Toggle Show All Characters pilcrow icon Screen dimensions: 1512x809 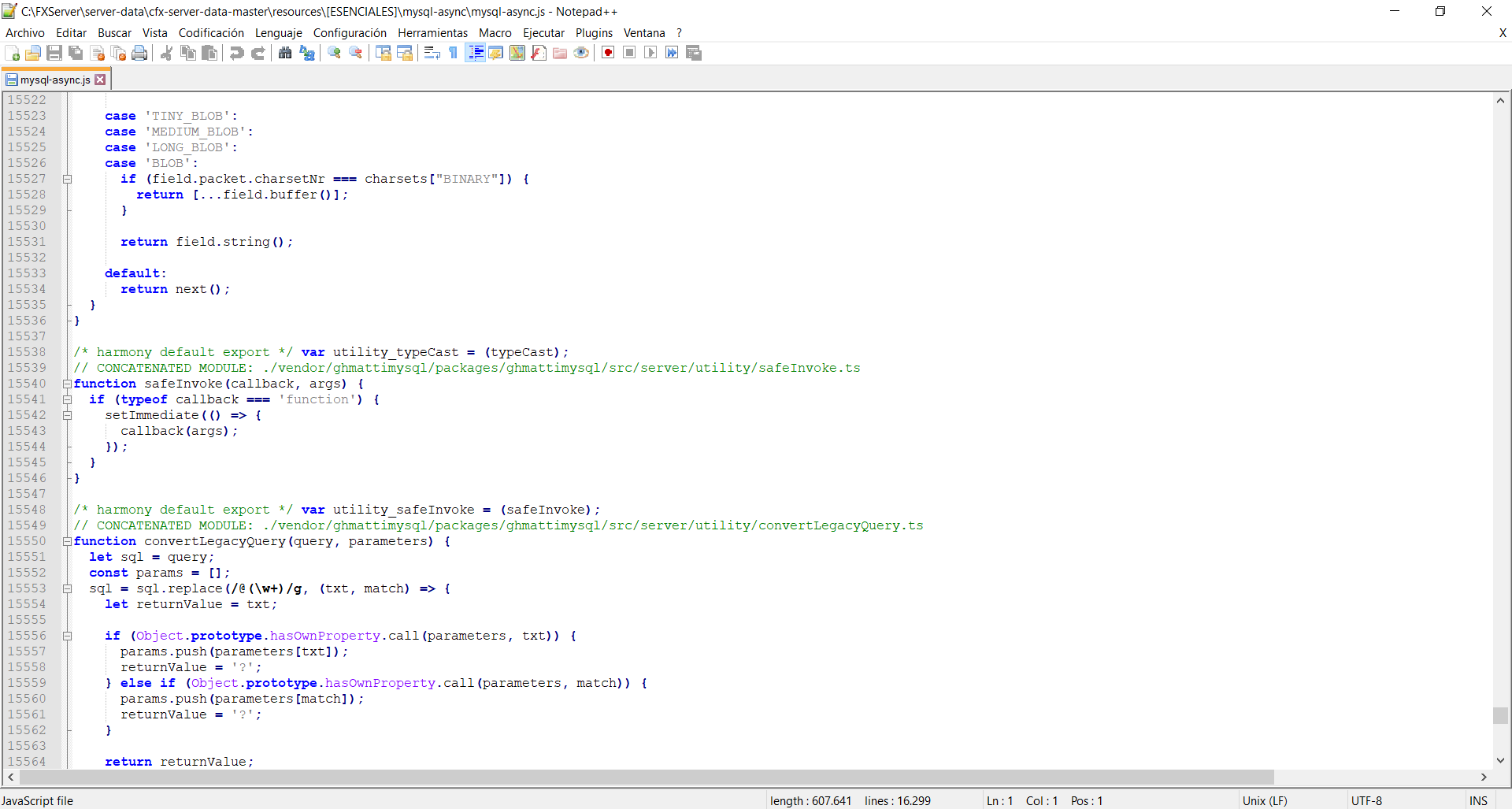click(x=454, y=53)
